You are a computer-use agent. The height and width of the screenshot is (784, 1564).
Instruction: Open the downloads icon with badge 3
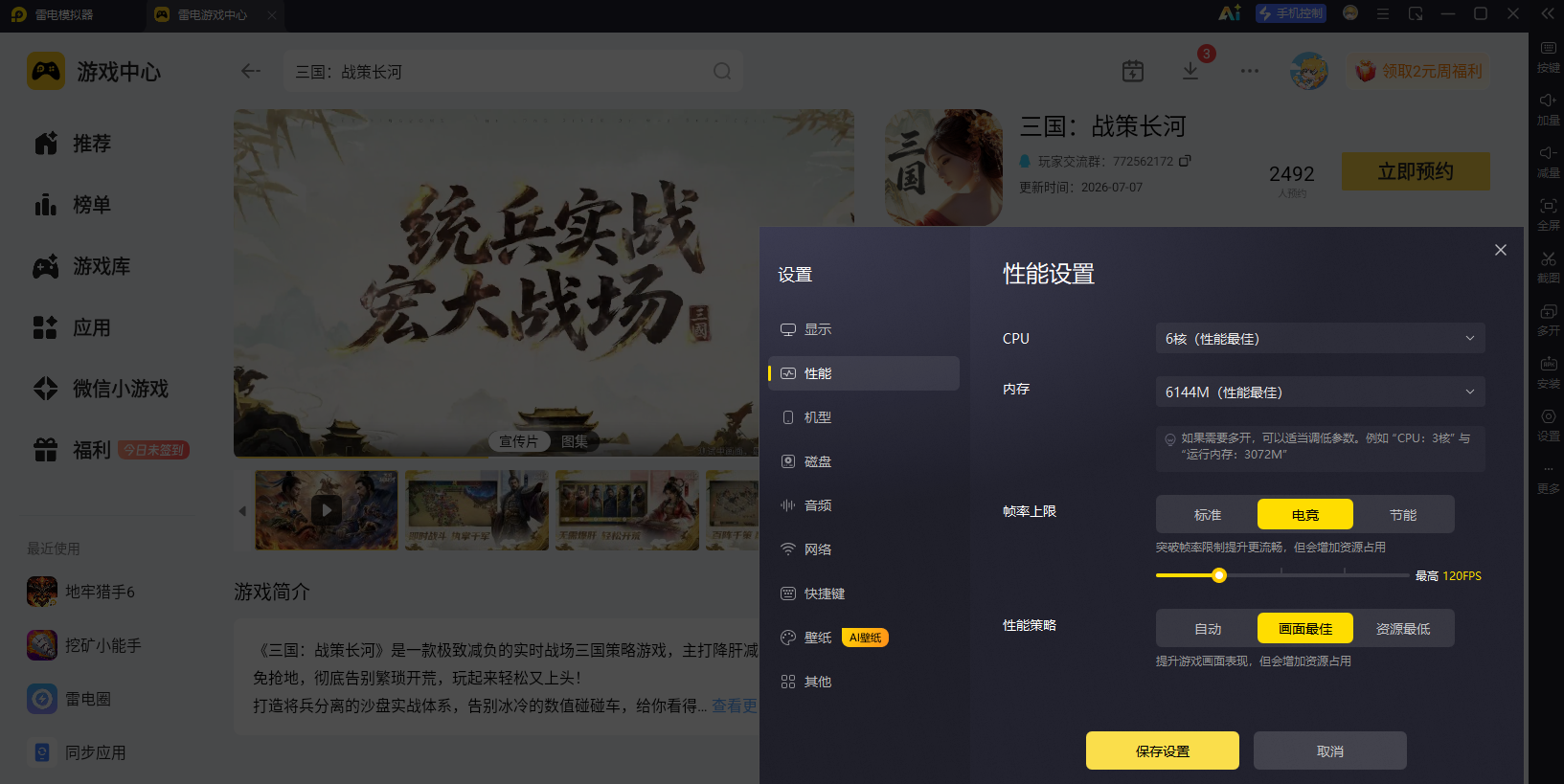(1190, 71)
